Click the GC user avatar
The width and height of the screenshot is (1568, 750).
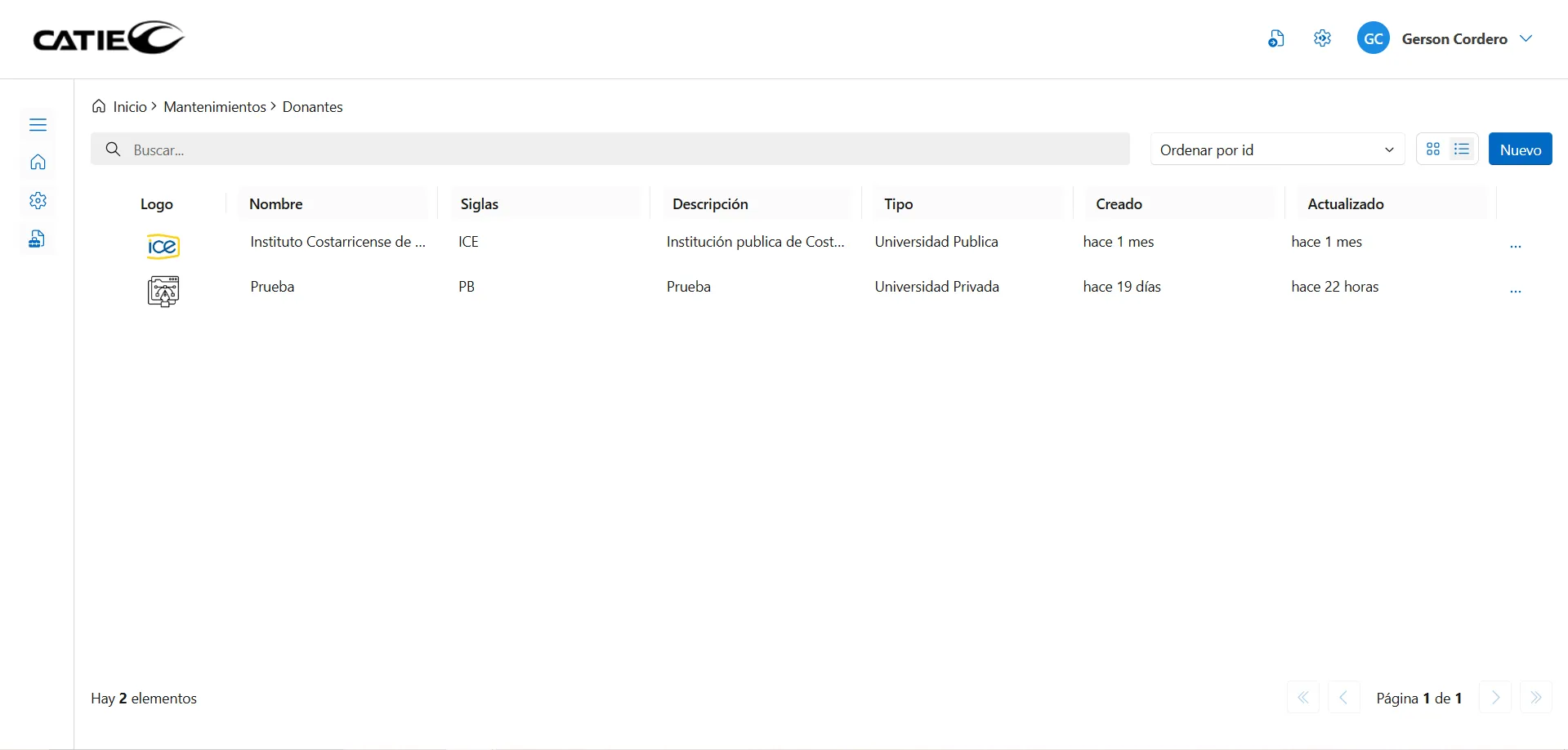click(1373, 38)
